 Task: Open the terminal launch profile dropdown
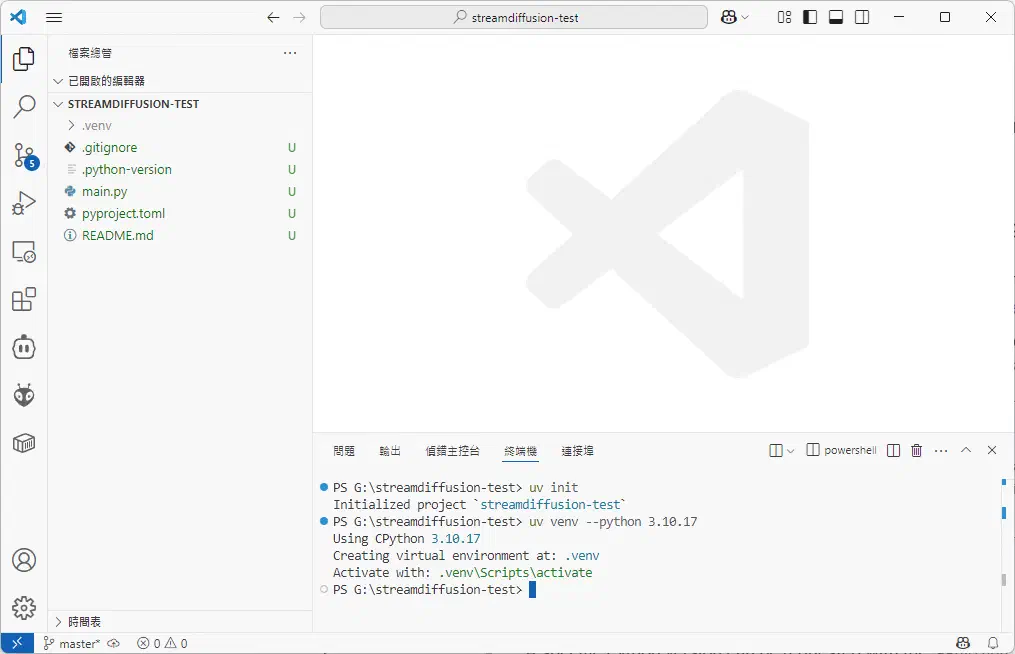(789, 450)
